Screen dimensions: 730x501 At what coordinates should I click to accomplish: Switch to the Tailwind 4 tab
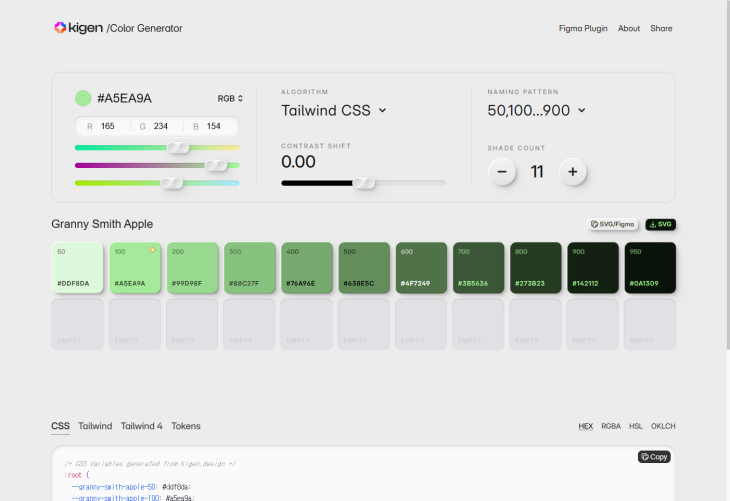click(x=141, y=426)
